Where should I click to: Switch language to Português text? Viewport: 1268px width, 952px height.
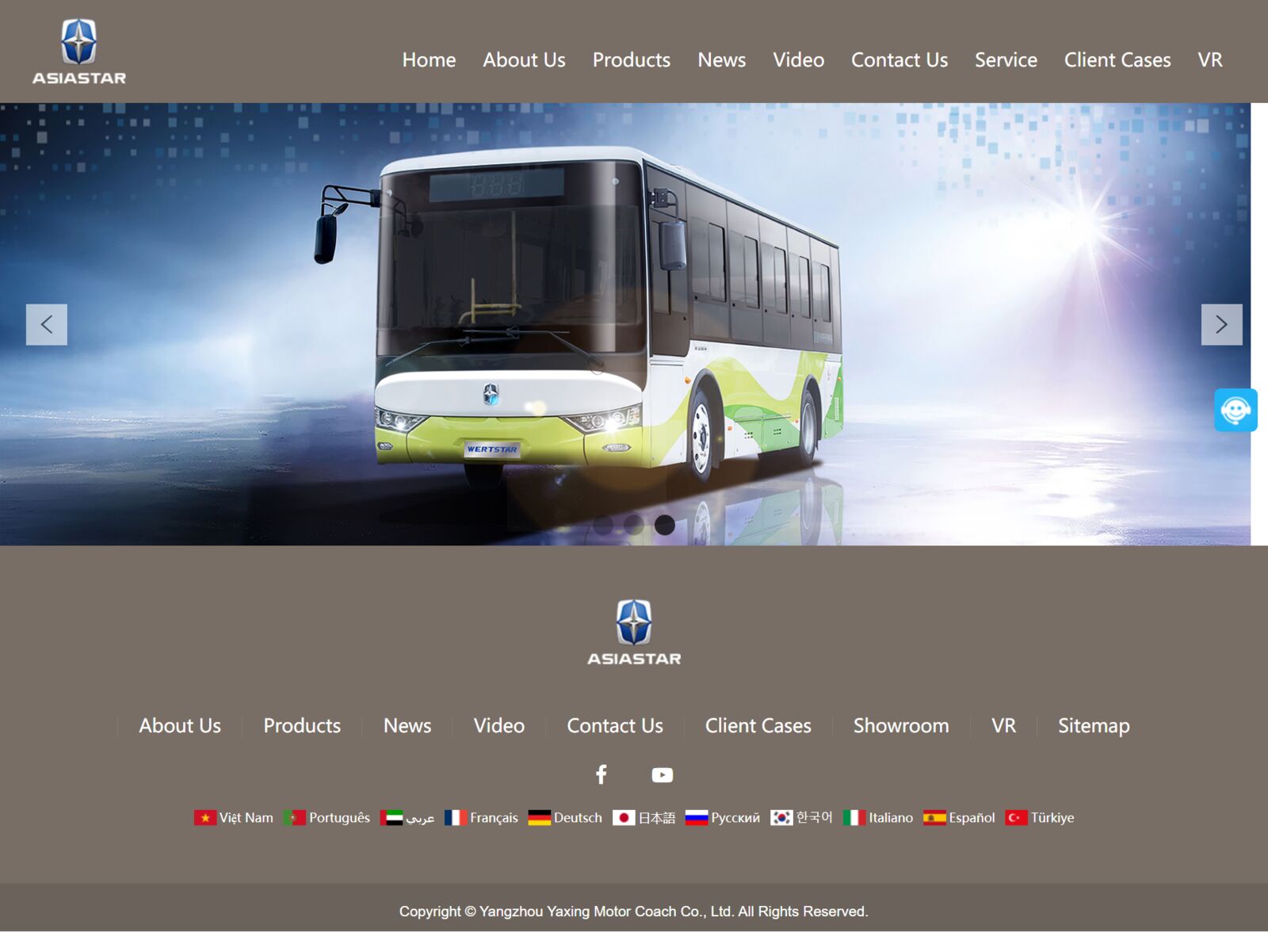pyautogui.click(x=339, y=817)
